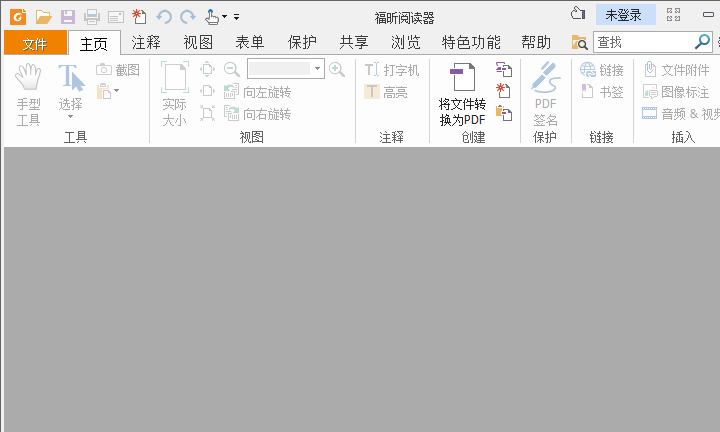Click the zoom out magnifier icon
The image size is (720, 432).
pos(232,69)
